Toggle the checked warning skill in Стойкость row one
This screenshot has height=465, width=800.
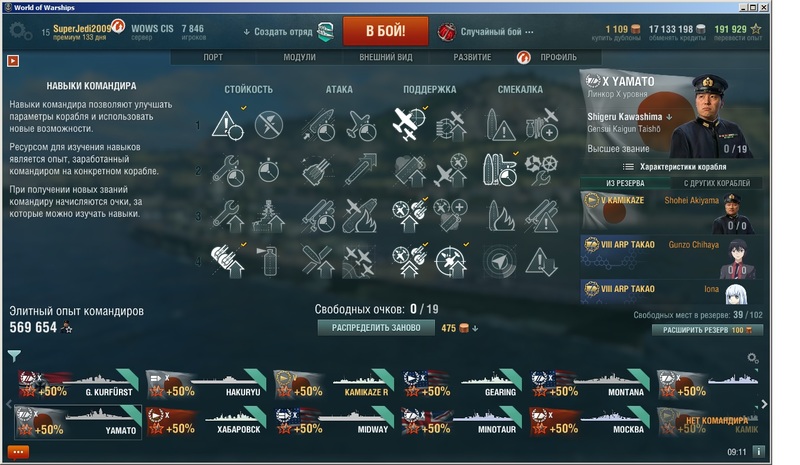(x=228, y=125)
